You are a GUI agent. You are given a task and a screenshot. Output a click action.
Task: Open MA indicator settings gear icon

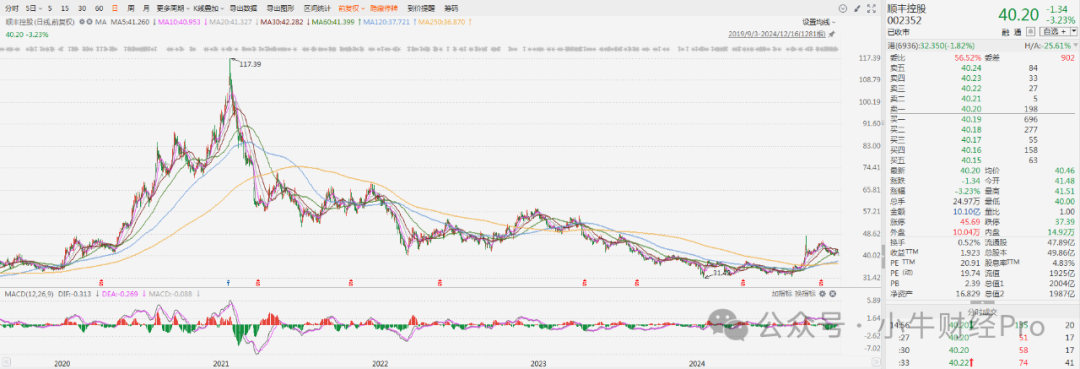[x=82, y=22]
